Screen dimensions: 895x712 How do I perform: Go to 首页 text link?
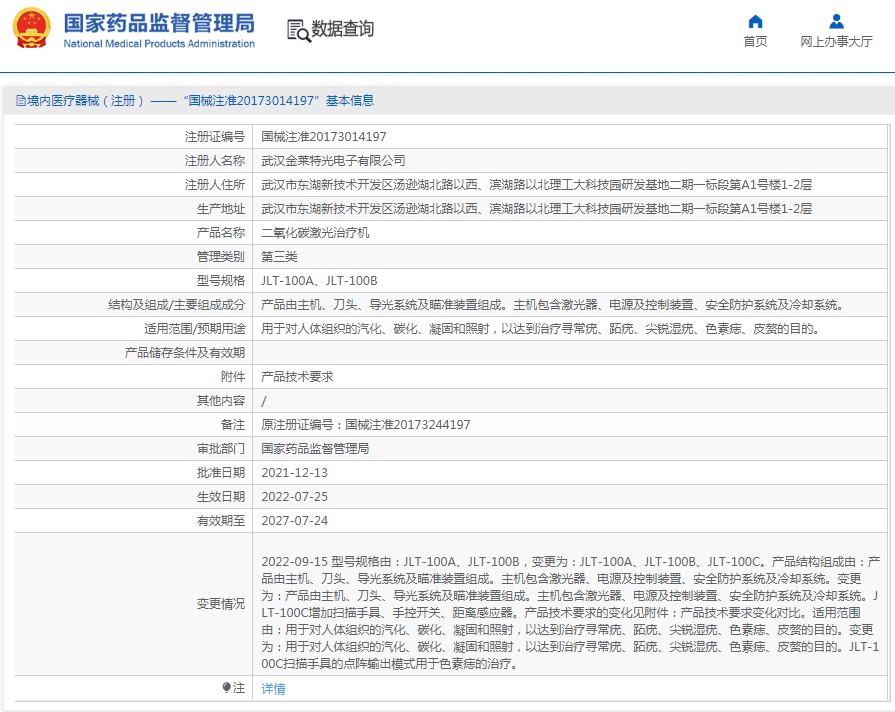coord(755,42)
